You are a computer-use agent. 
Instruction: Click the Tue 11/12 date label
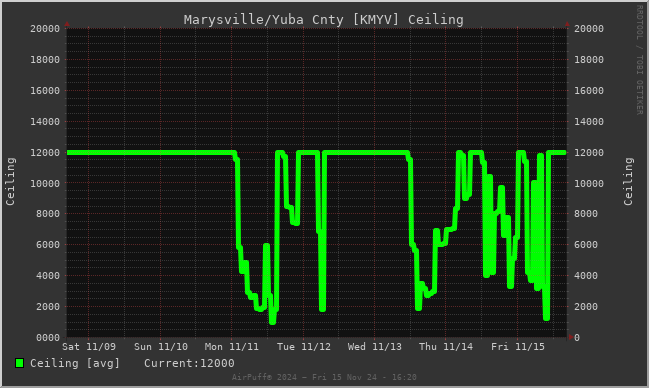[x=304, y=347]
